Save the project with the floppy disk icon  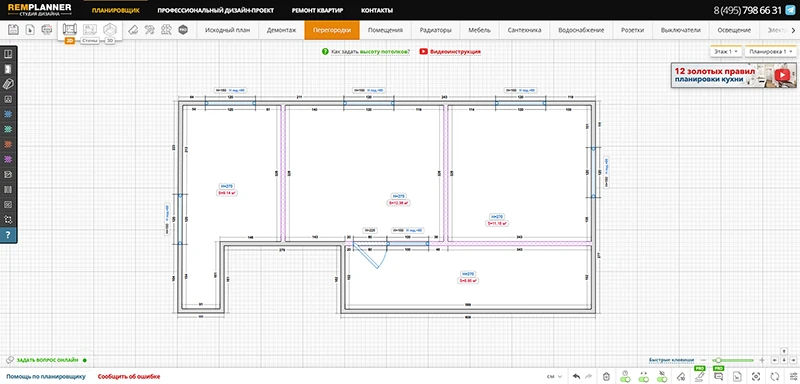(x=13, y=30)
